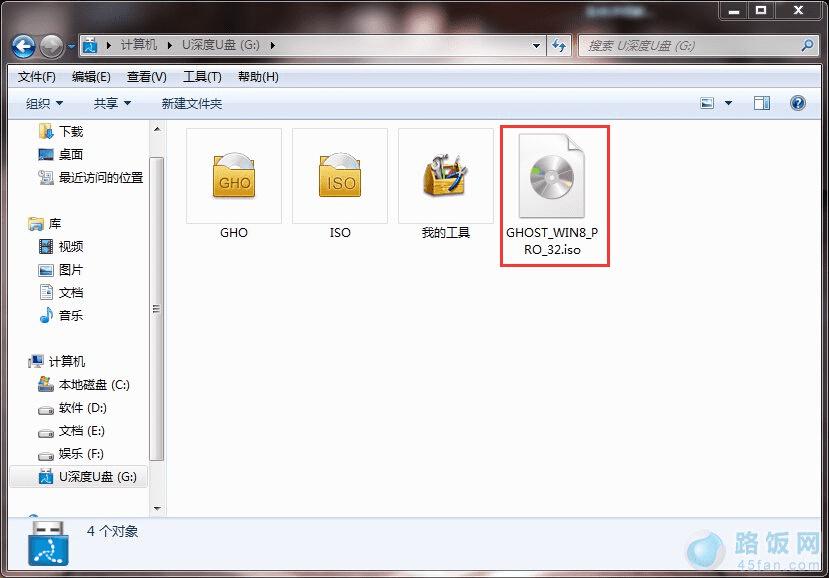Open help with the question mark icon
829x578 pixels.
798,103
